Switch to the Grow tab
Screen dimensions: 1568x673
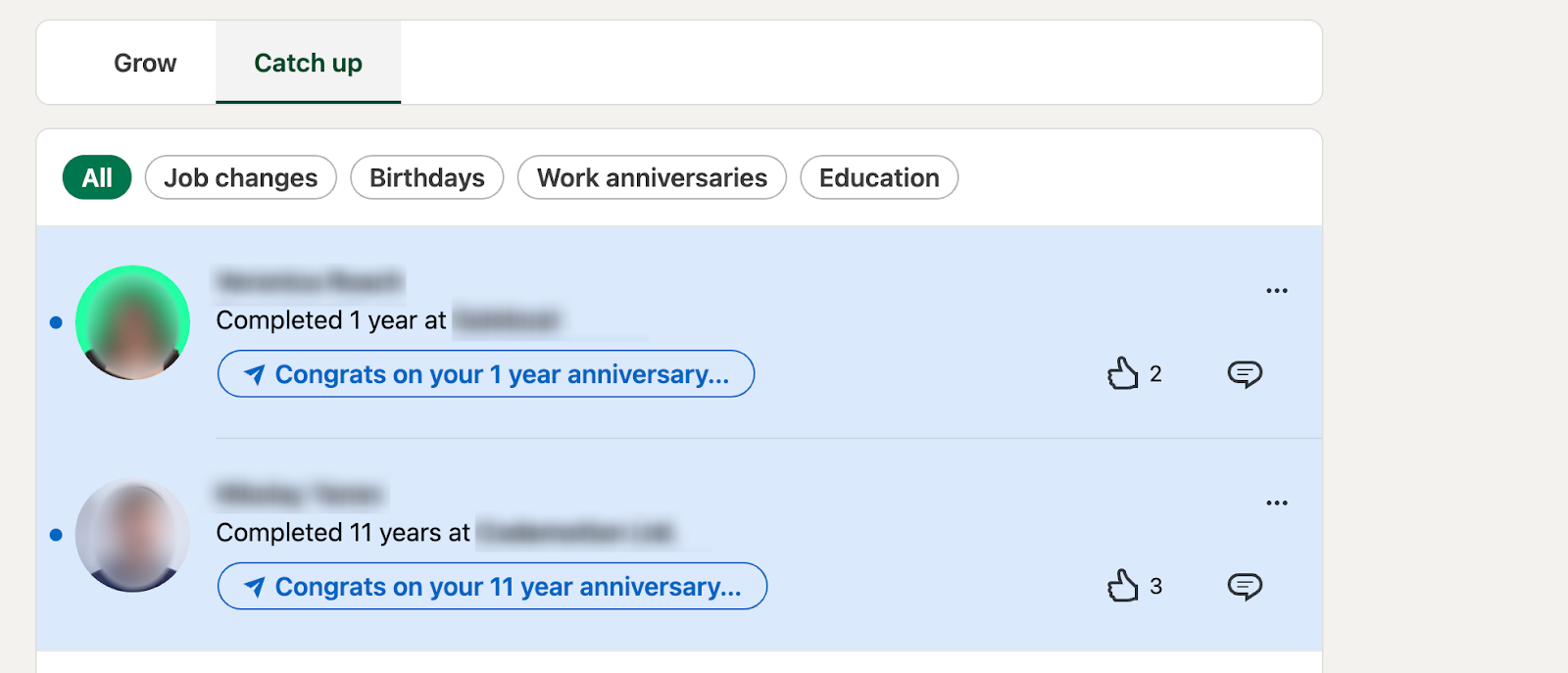coord(145,64)
